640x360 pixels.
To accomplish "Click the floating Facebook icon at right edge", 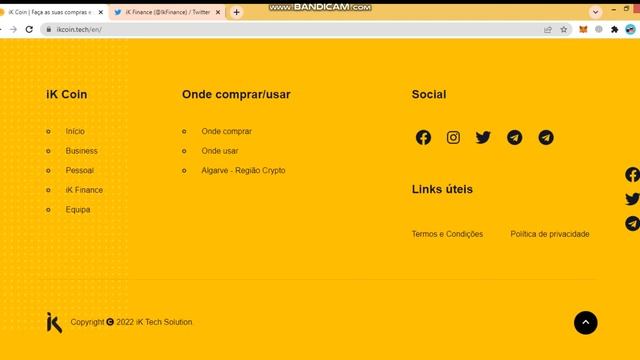I will [632, 175].
